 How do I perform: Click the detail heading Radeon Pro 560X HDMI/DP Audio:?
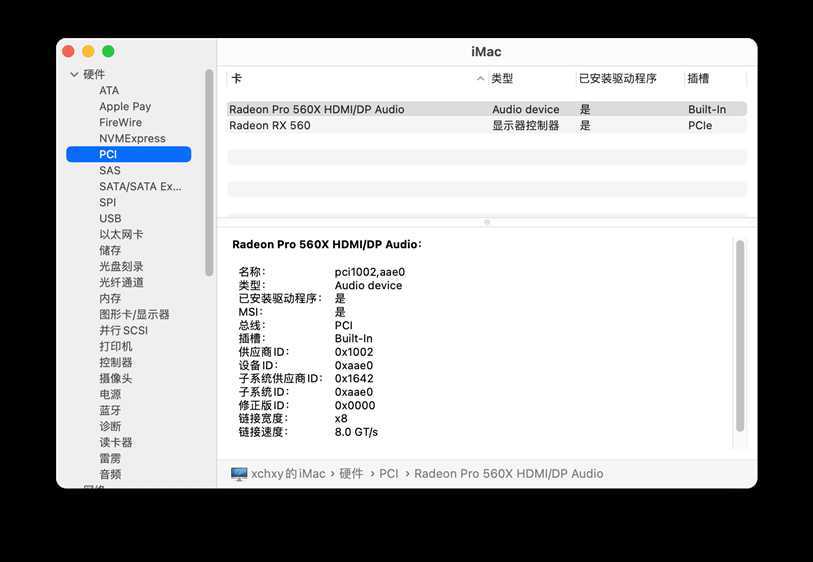327,244
